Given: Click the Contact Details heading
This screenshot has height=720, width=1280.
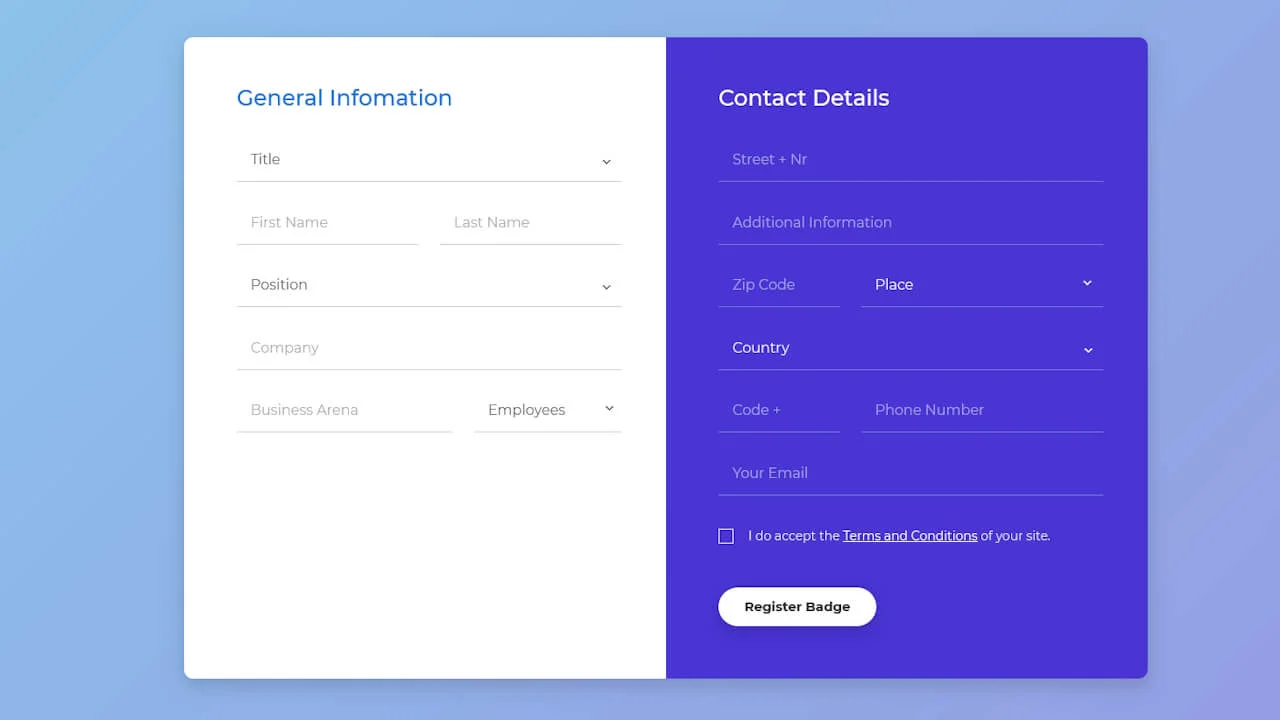Looking at the screenshot, I should [804, 98].
